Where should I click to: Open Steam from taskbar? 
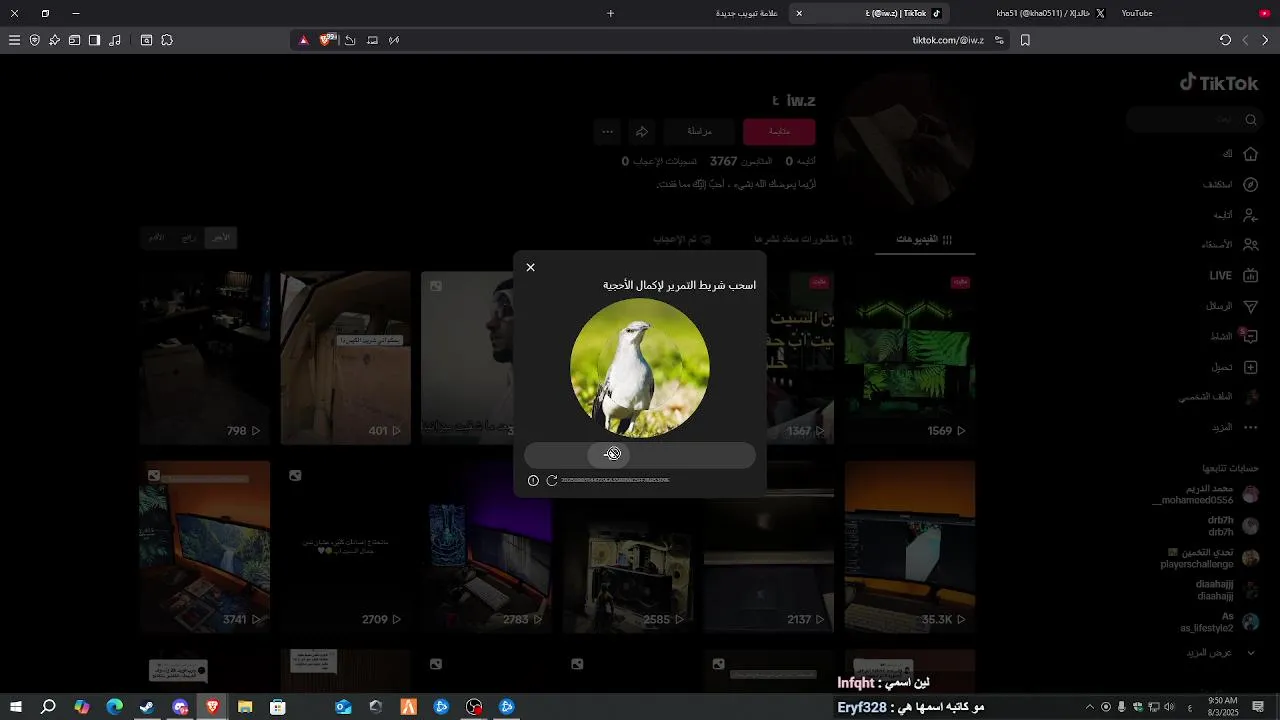point(147,707)
